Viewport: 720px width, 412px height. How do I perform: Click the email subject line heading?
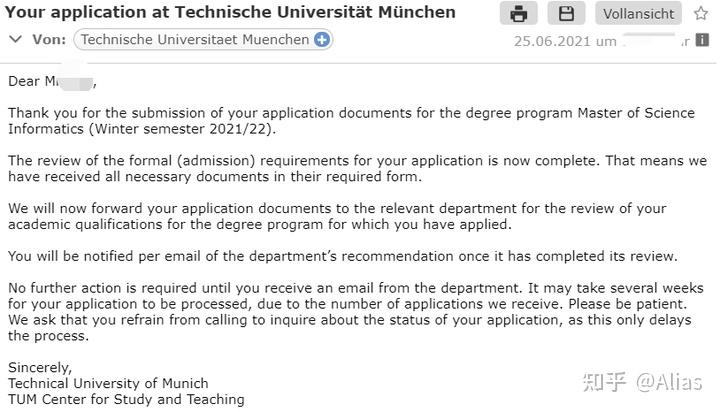231,13
